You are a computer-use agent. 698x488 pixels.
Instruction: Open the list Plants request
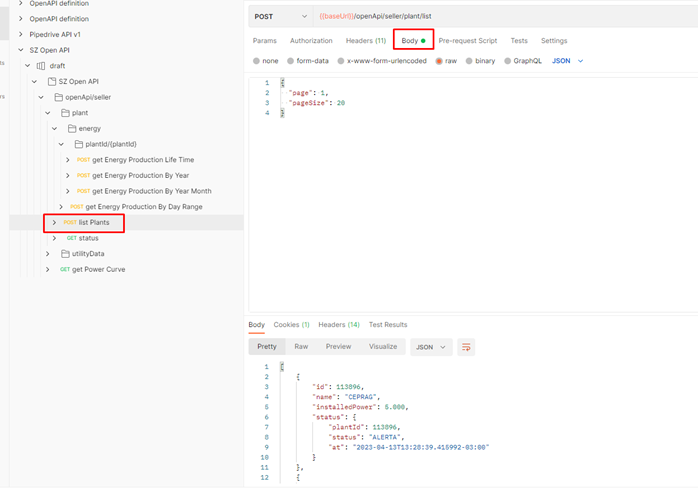[94, 222]
